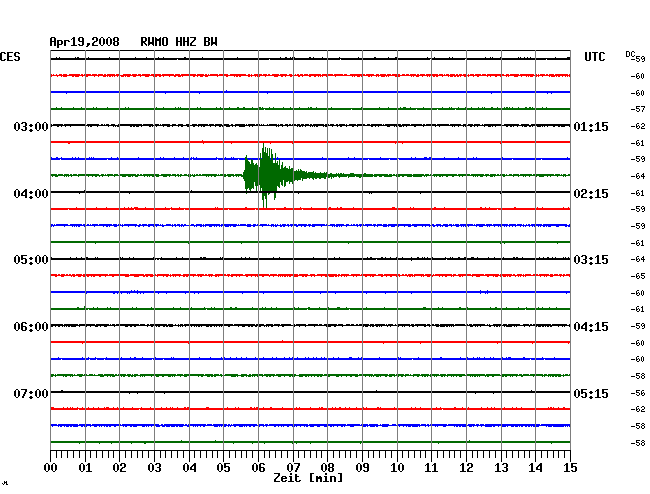650x494 pixels.
Task: Click minute 15 on the time axis
Action: [570, 467]
